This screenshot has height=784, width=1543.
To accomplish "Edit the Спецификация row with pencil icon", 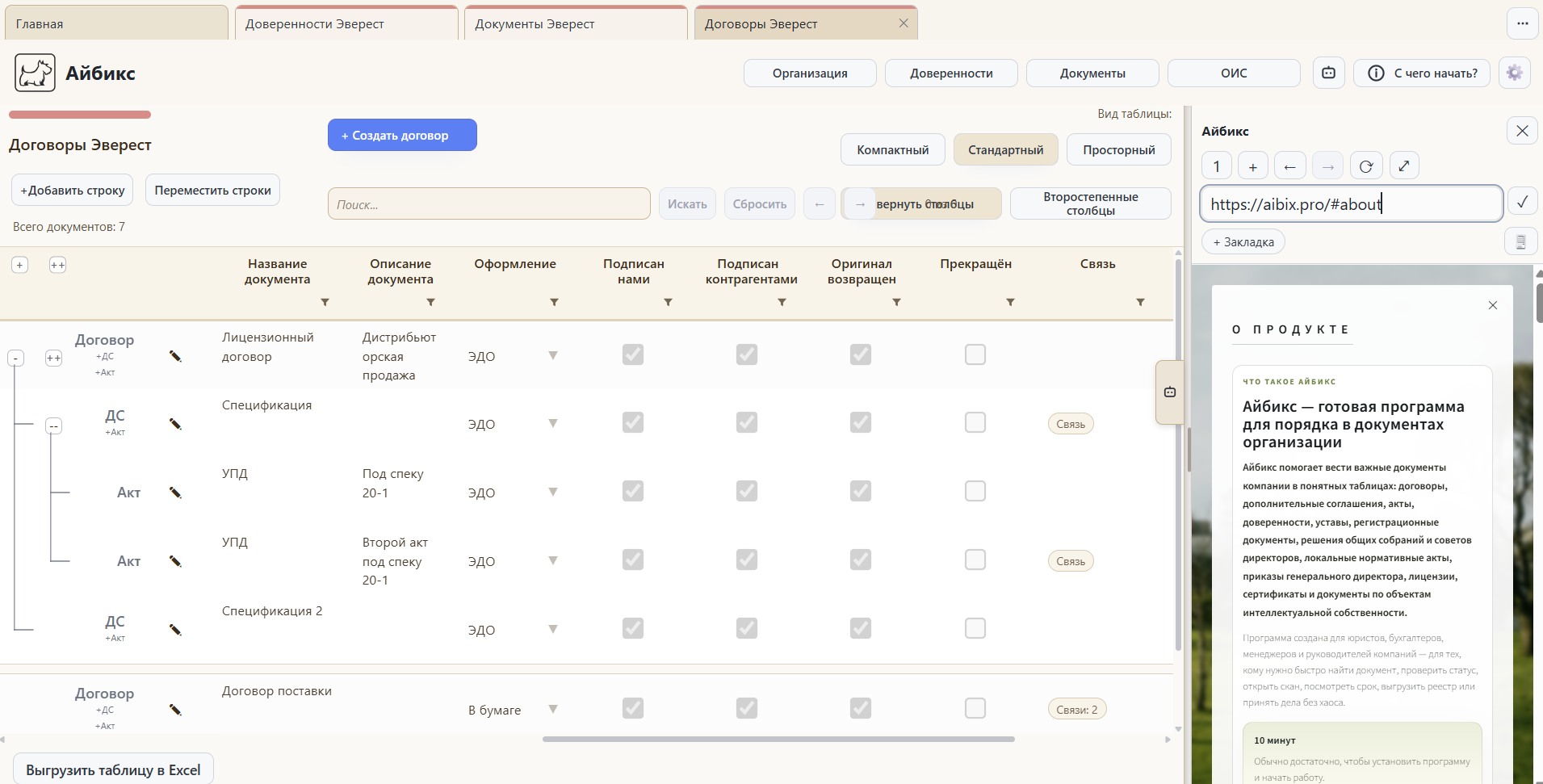I will (175, 424).
